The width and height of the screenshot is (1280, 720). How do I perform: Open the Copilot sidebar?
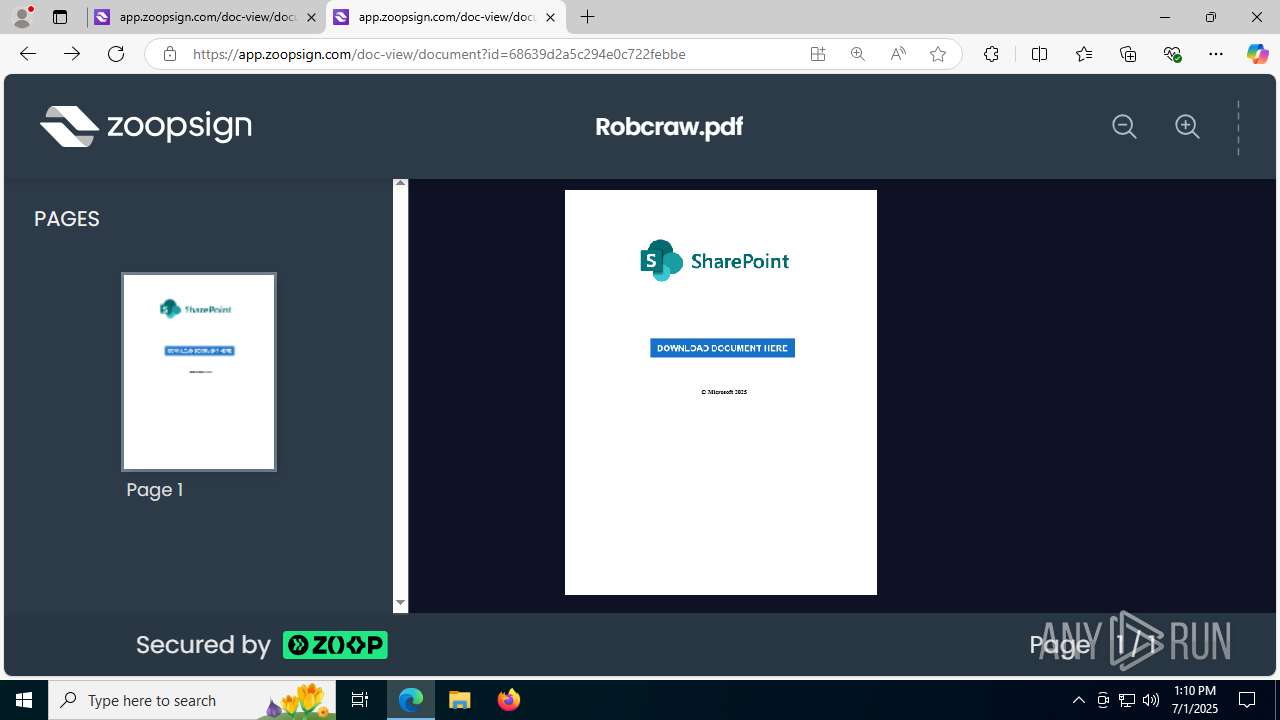1257,54
